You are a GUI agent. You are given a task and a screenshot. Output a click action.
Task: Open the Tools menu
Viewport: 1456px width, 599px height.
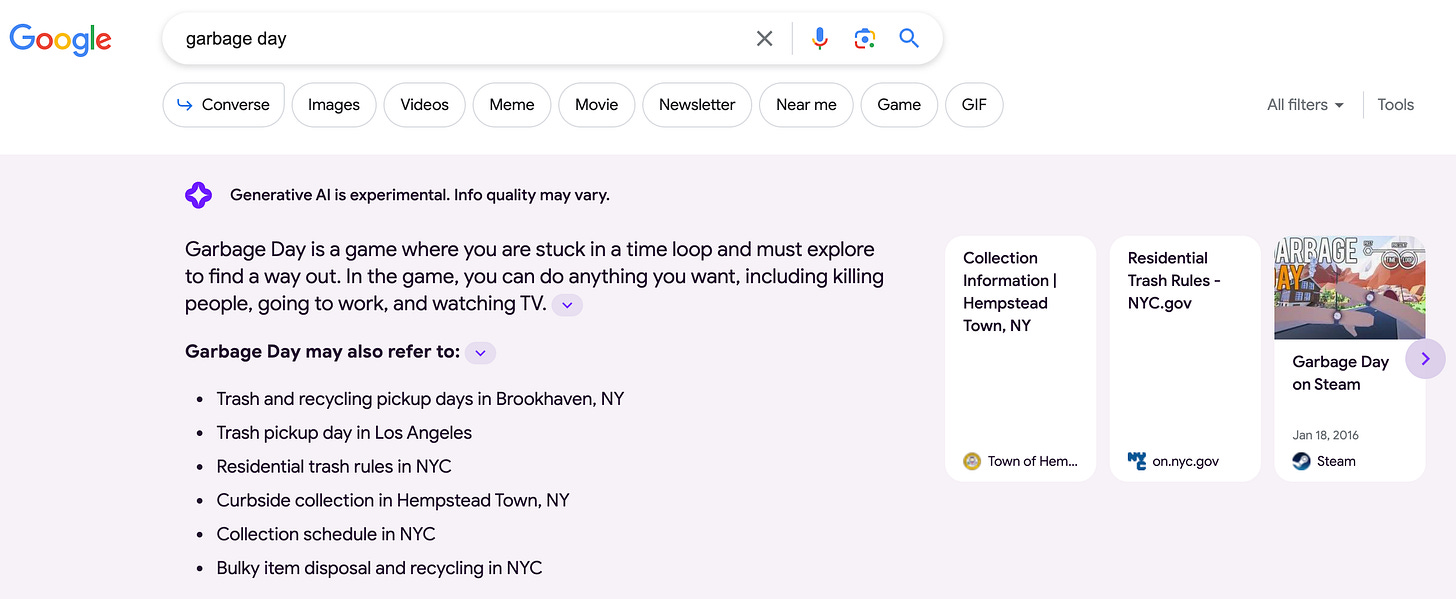click(1396, 105)
